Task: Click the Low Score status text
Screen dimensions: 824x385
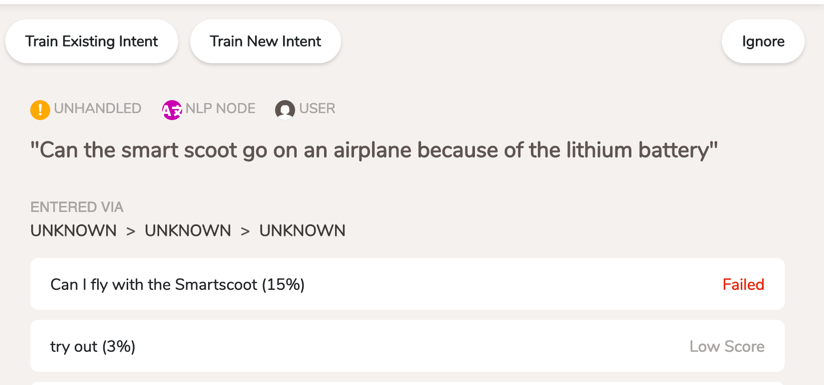Action: tap(727, 347)
